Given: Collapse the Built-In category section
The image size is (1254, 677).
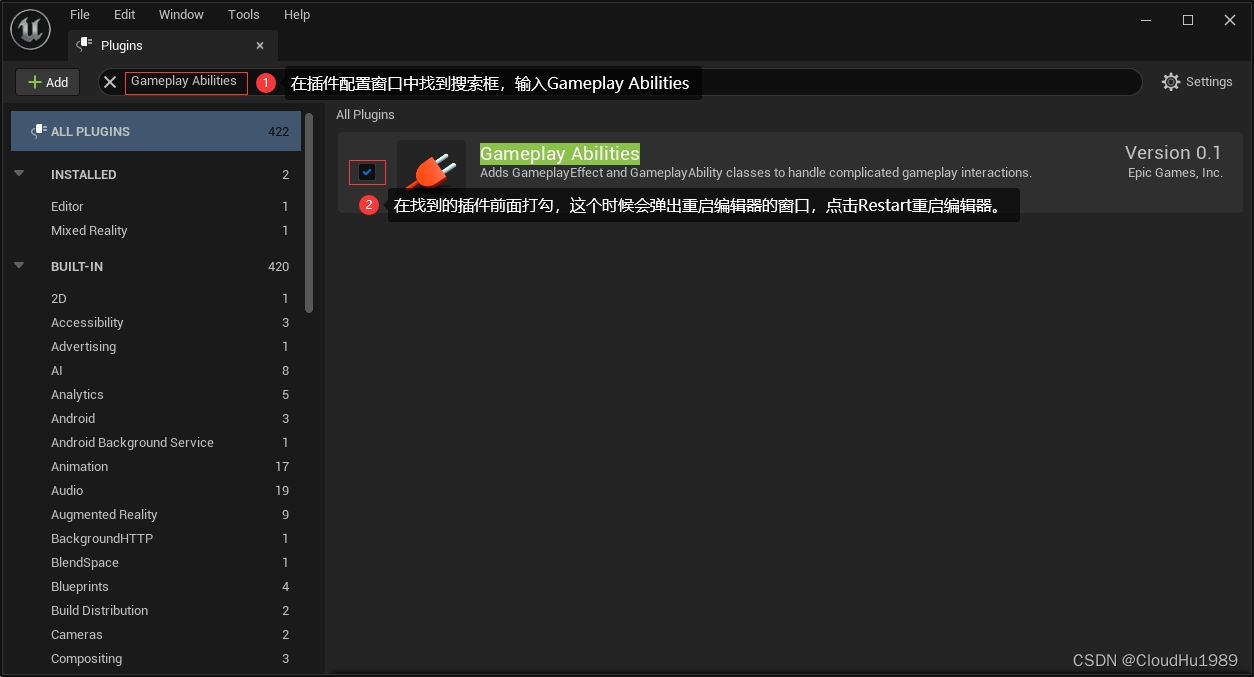Looking at the screenshot, I should pos(19,266).
